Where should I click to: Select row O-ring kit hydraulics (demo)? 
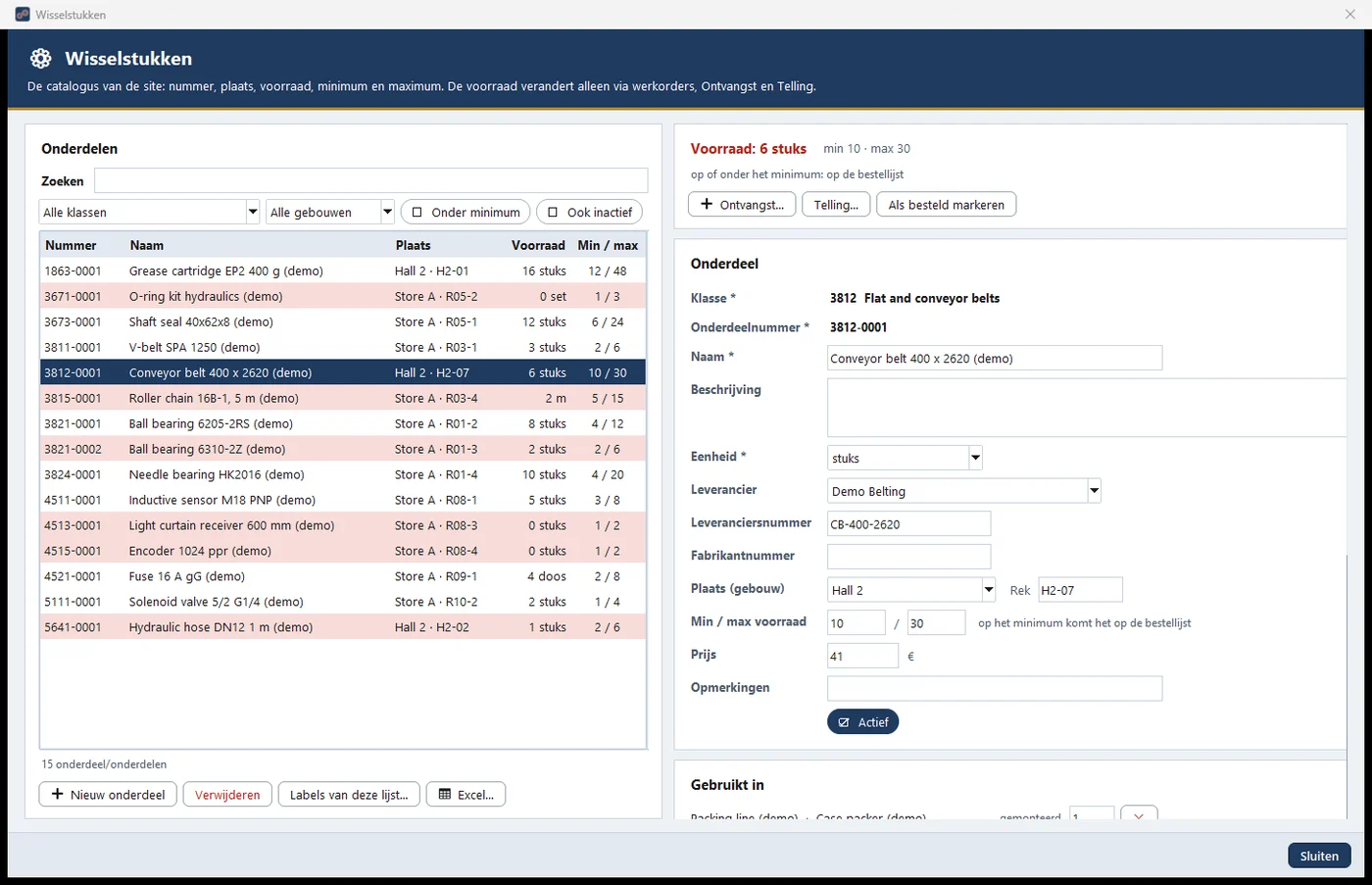[343, 296]
